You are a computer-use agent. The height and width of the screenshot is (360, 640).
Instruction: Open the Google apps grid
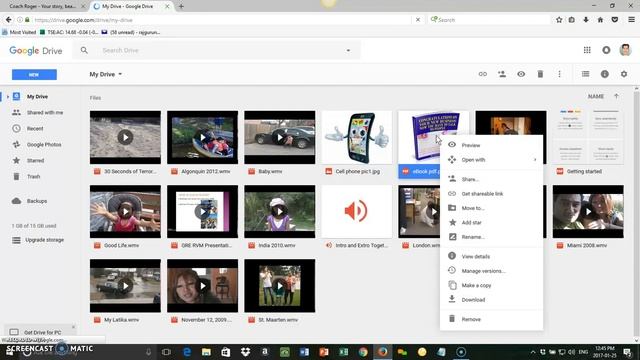587,50
